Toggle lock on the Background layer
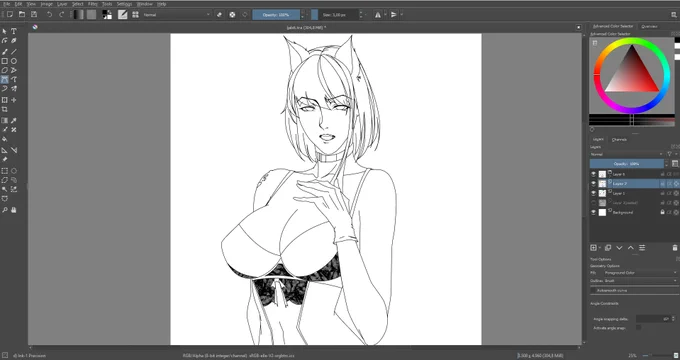680x360 pixels. pos(662,213)
